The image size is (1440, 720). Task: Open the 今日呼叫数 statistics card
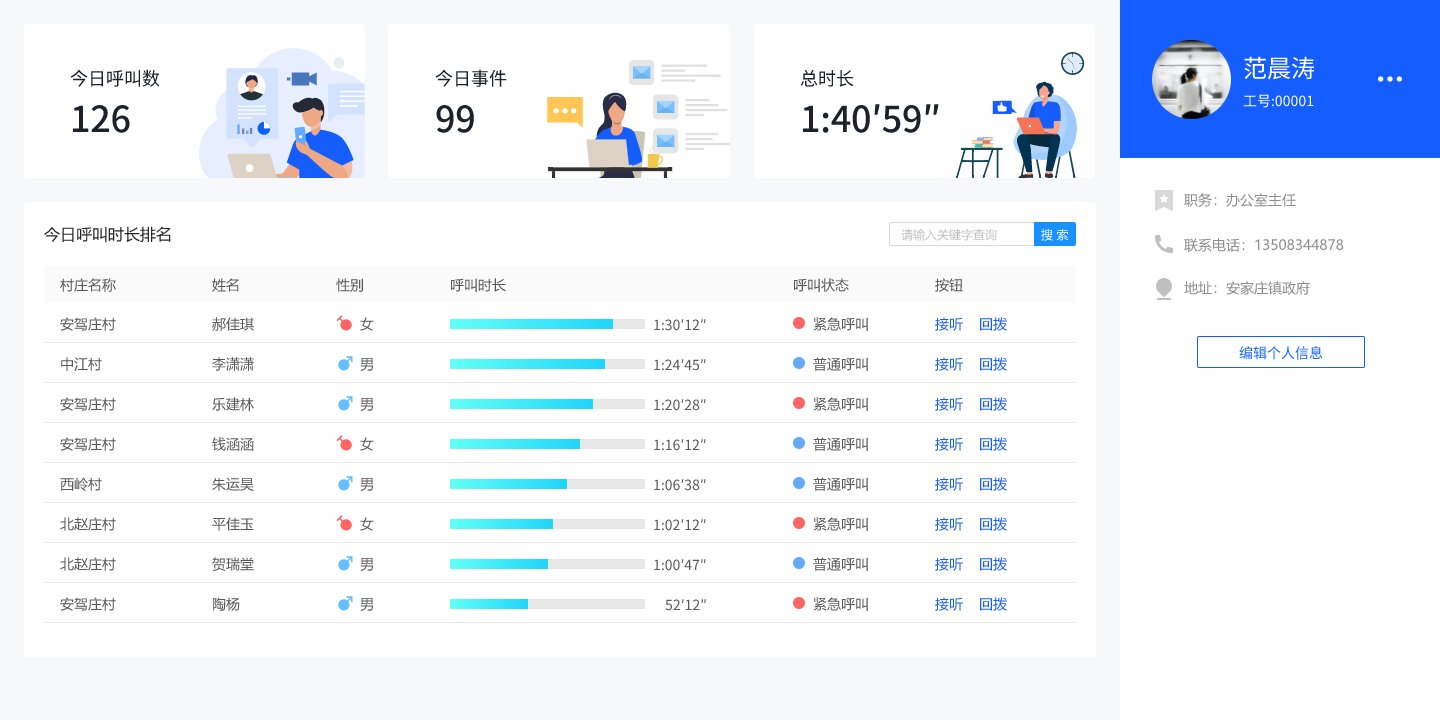194,101
